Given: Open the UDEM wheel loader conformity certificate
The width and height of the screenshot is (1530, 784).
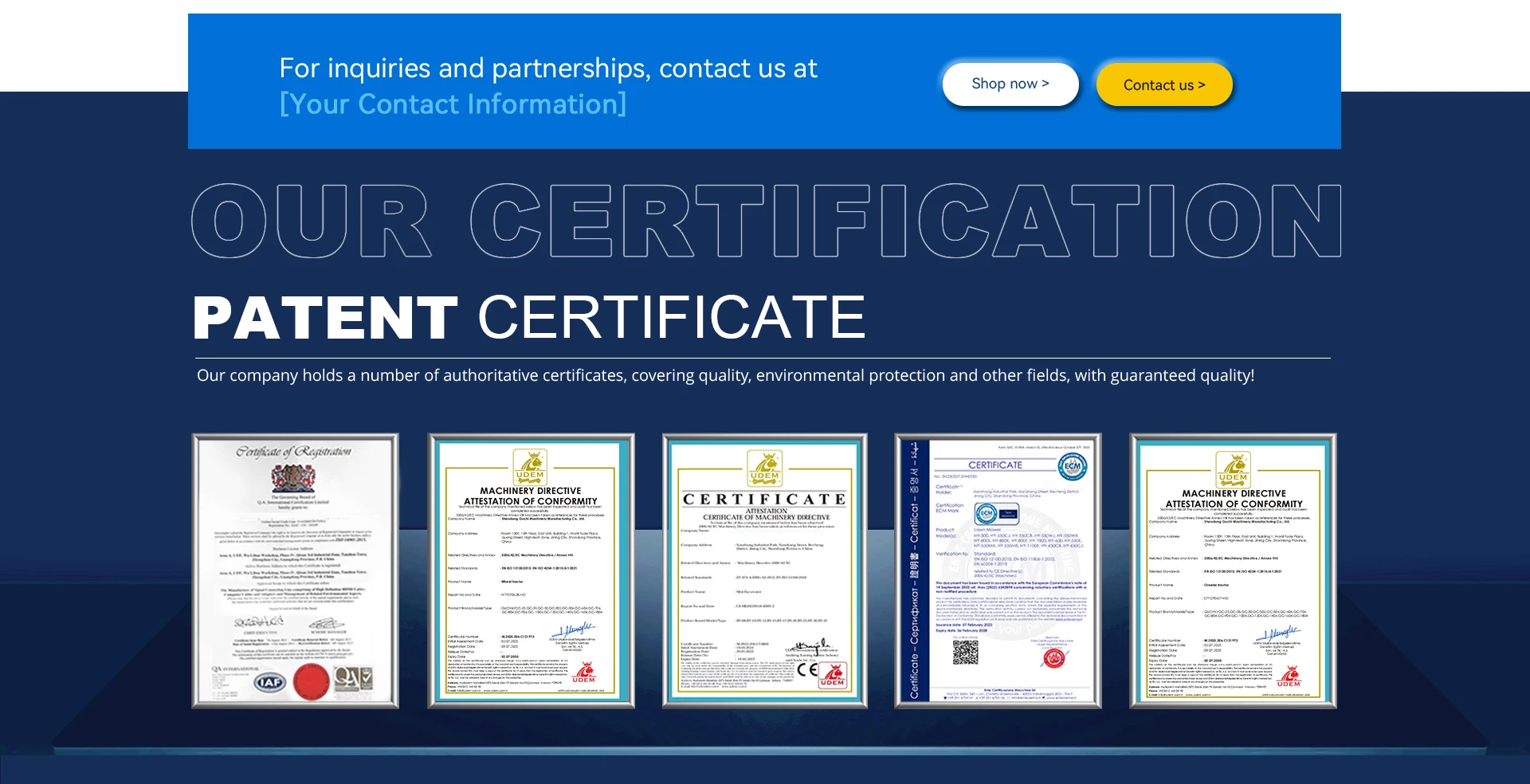Looking at the screenshot, I should pos(531,570).
